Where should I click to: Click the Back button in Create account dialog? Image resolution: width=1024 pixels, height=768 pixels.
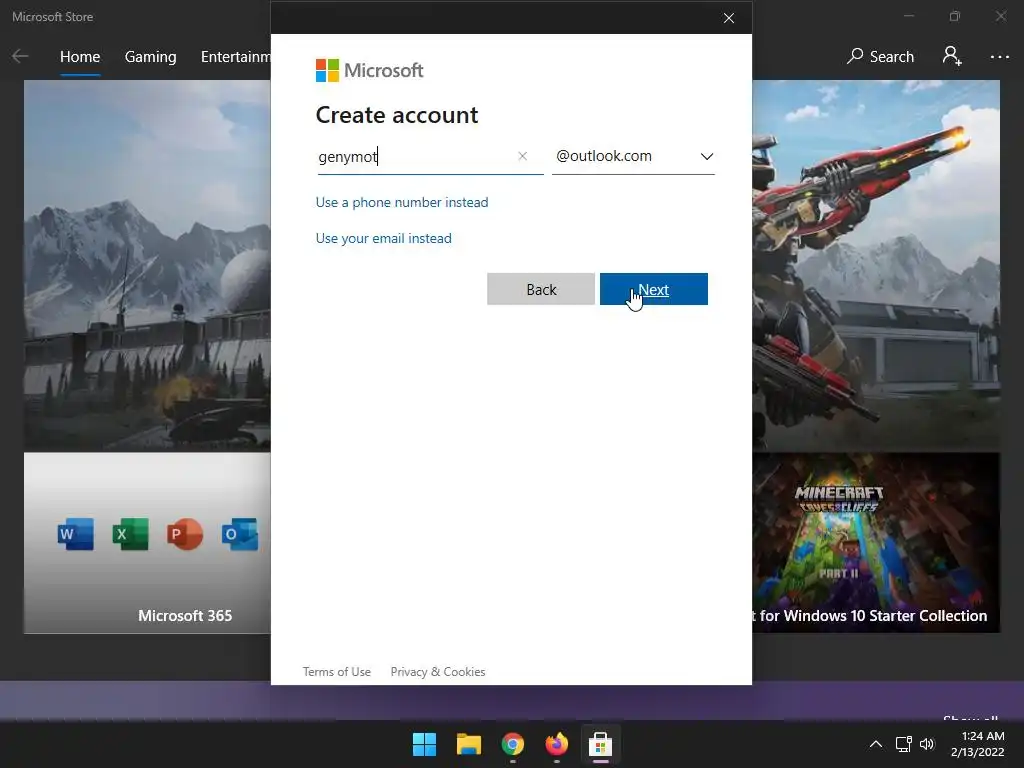pos(541,289)
